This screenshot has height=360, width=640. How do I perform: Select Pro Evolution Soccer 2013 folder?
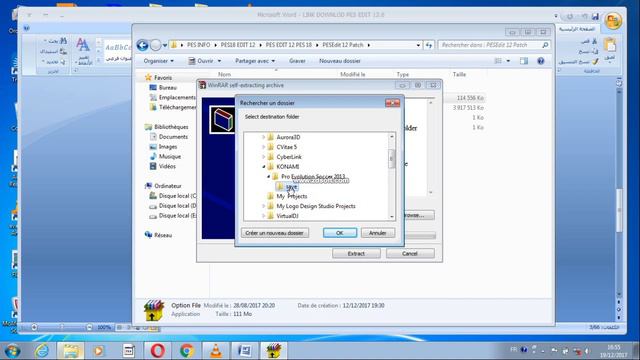pyautogui.click(x=313, y=176)
